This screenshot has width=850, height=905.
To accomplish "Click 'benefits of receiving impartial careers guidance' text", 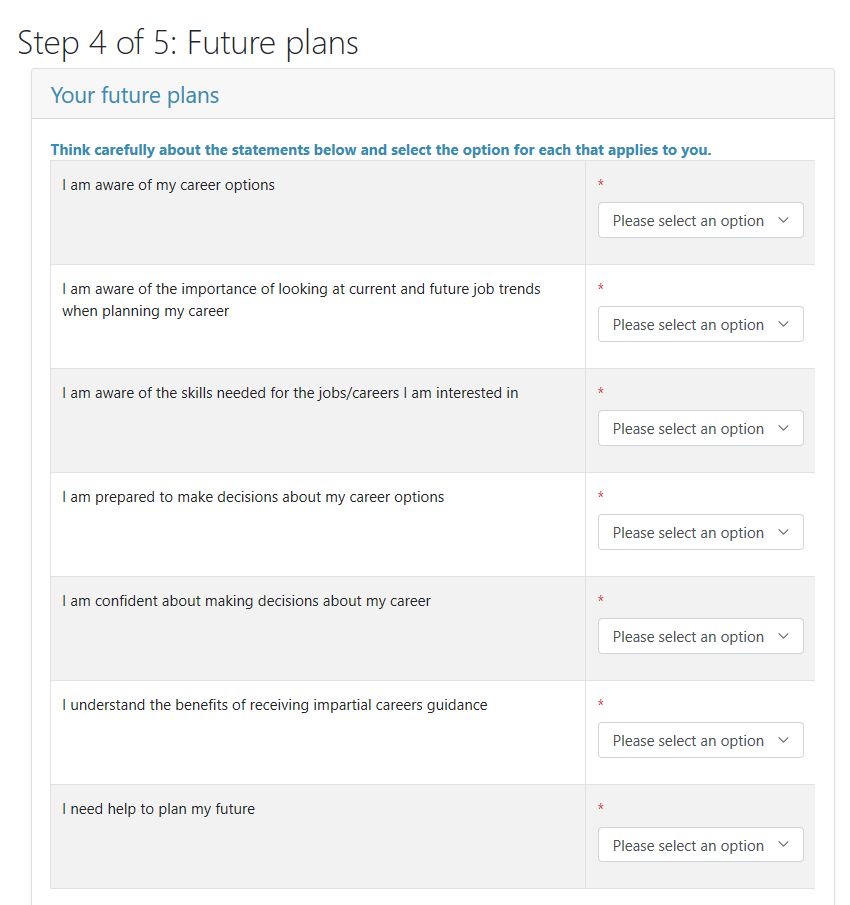I will tap(275, 705).
